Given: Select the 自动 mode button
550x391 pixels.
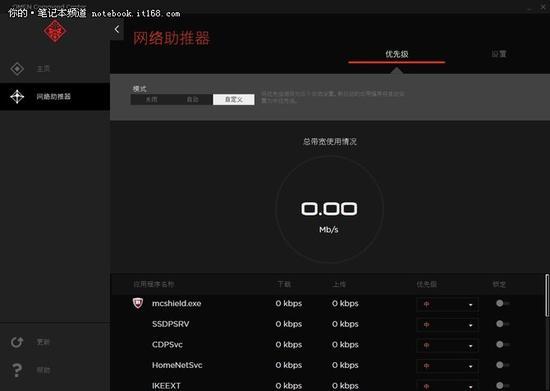Looking at the screenshot, I should (192, 100).
